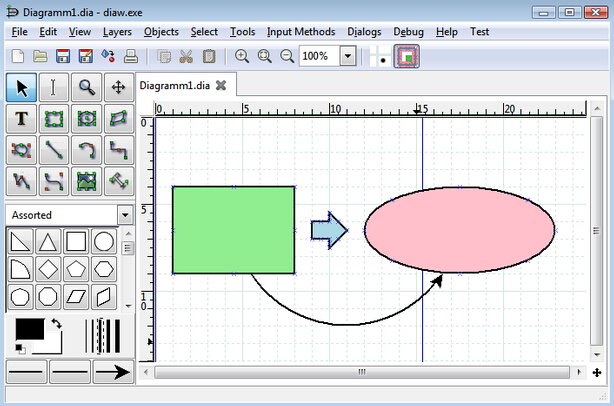Open the Edit menu
This screenshot has height=406, width=614.
pos(48,32)
